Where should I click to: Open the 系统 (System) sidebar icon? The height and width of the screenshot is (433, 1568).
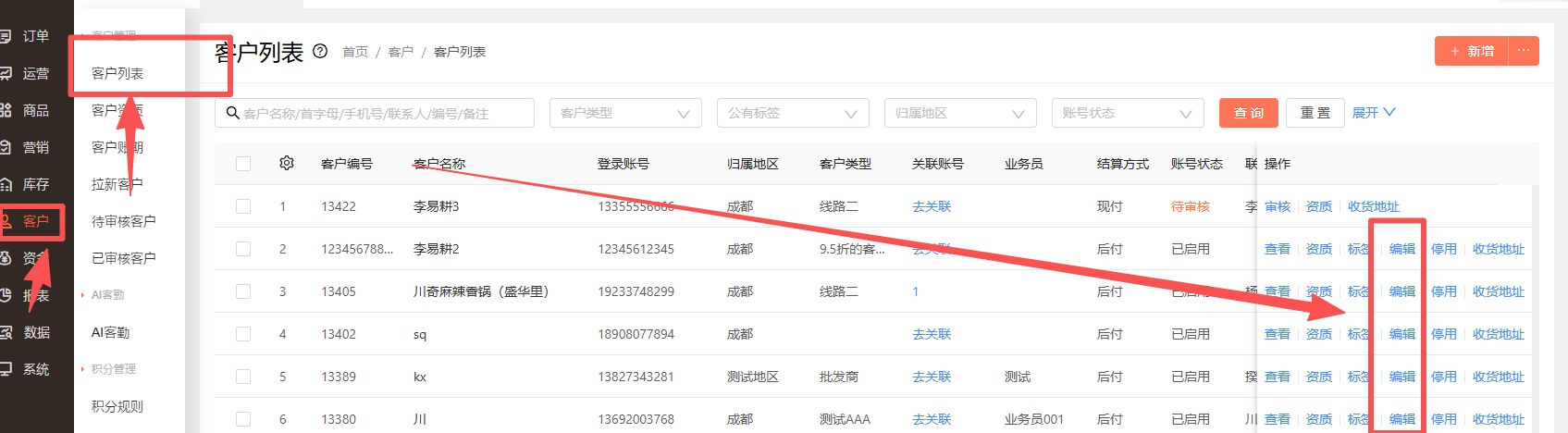tap(5, 369)
